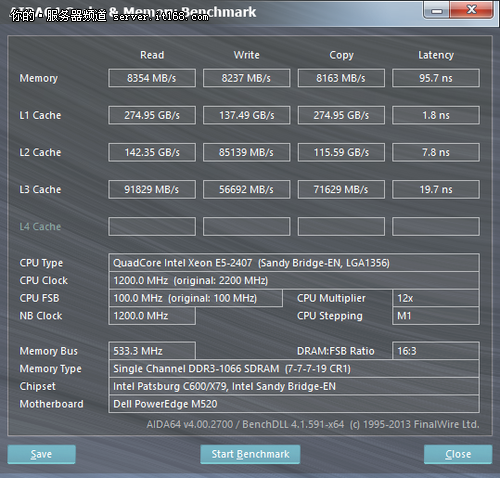Click the Copy column header
Viewport: 500px width, 478px height.
[x=341, y=55]
